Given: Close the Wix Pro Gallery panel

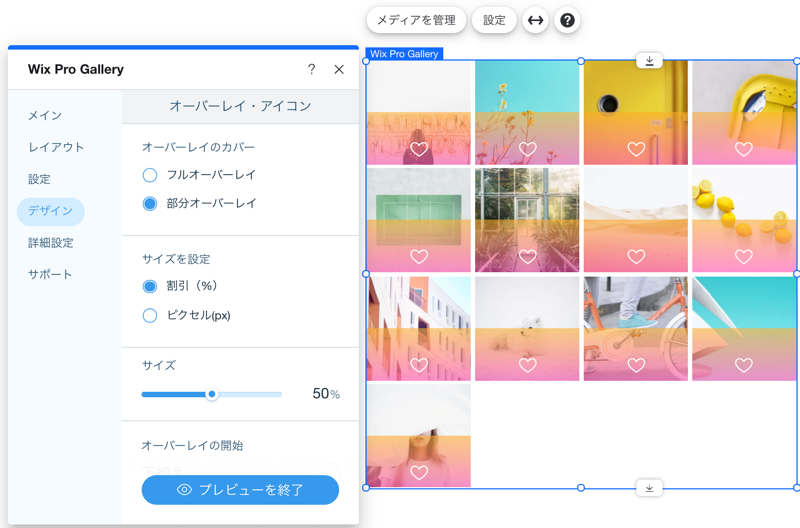Looking at the screenshot, I should click(x=339, y=69).
